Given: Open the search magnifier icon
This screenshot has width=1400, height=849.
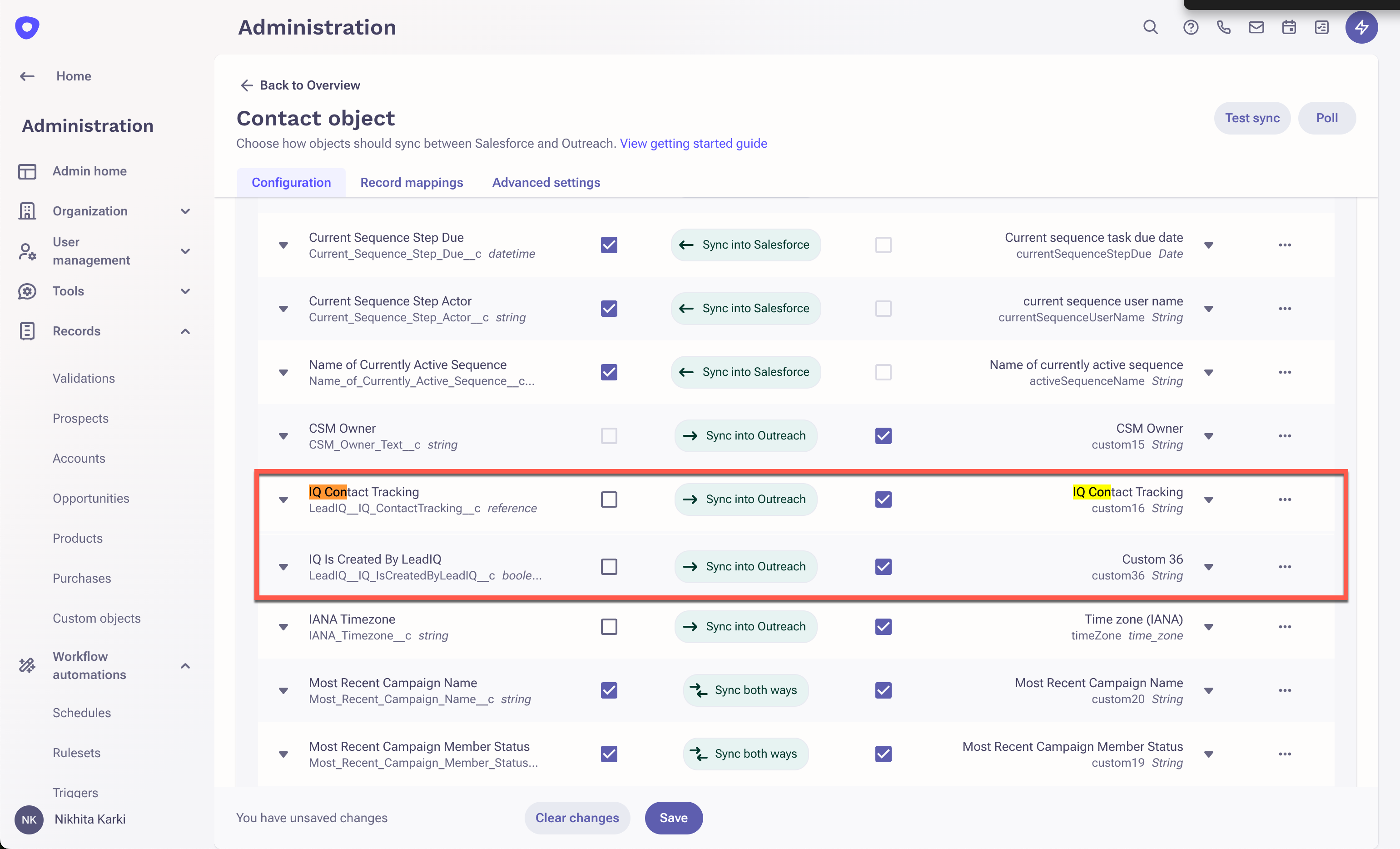Looking at the screenshot, I should tap(1150, 27).
